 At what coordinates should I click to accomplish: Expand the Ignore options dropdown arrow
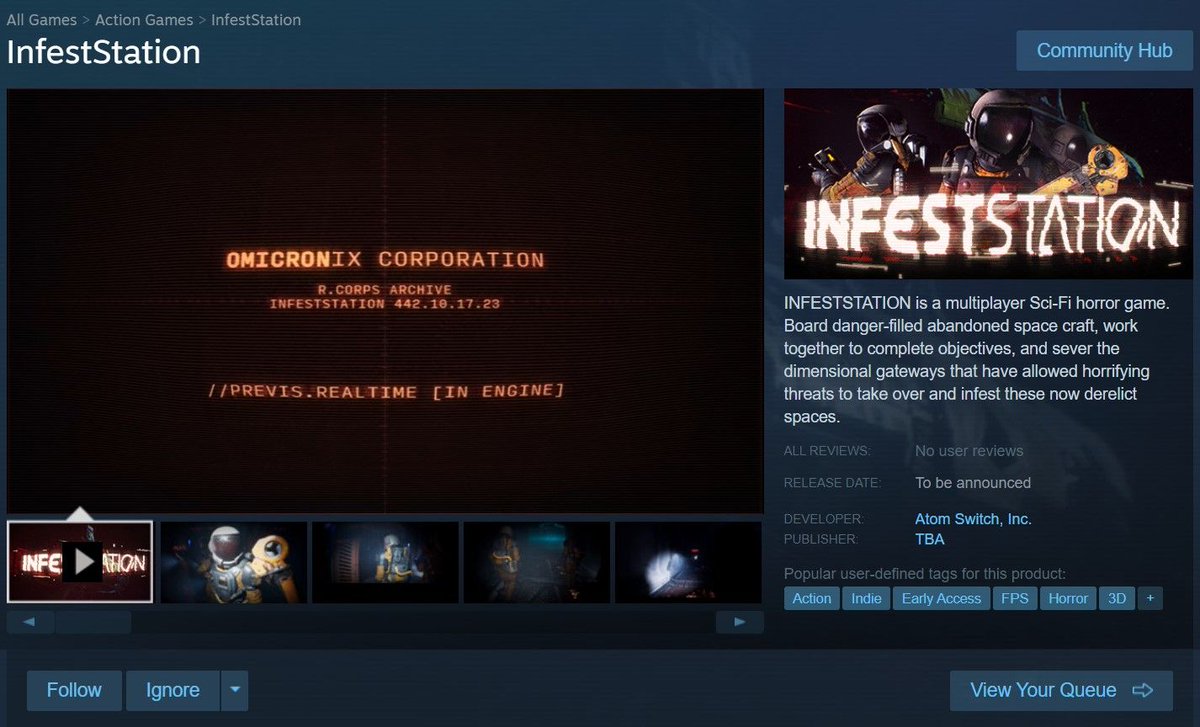pos(234,690)
